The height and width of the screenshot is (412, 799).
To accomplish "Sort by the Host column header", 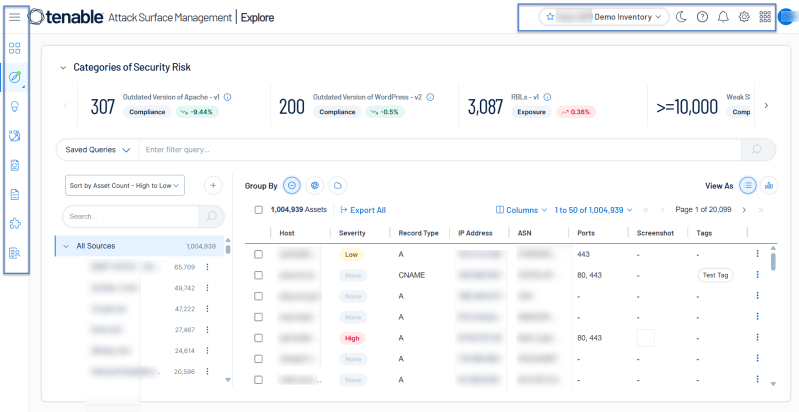I will pyautogui.click(x=287, y=233).
